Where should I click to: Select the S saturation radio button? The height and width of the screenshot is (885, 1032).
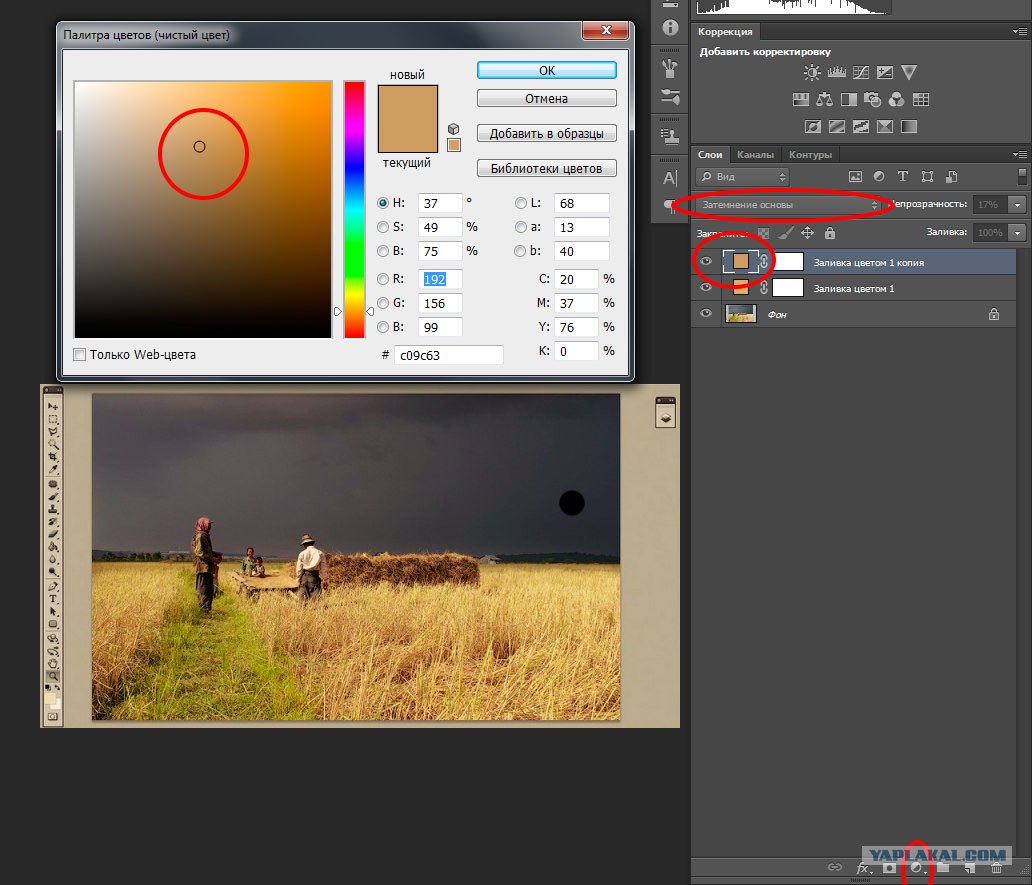click(382, 227)
